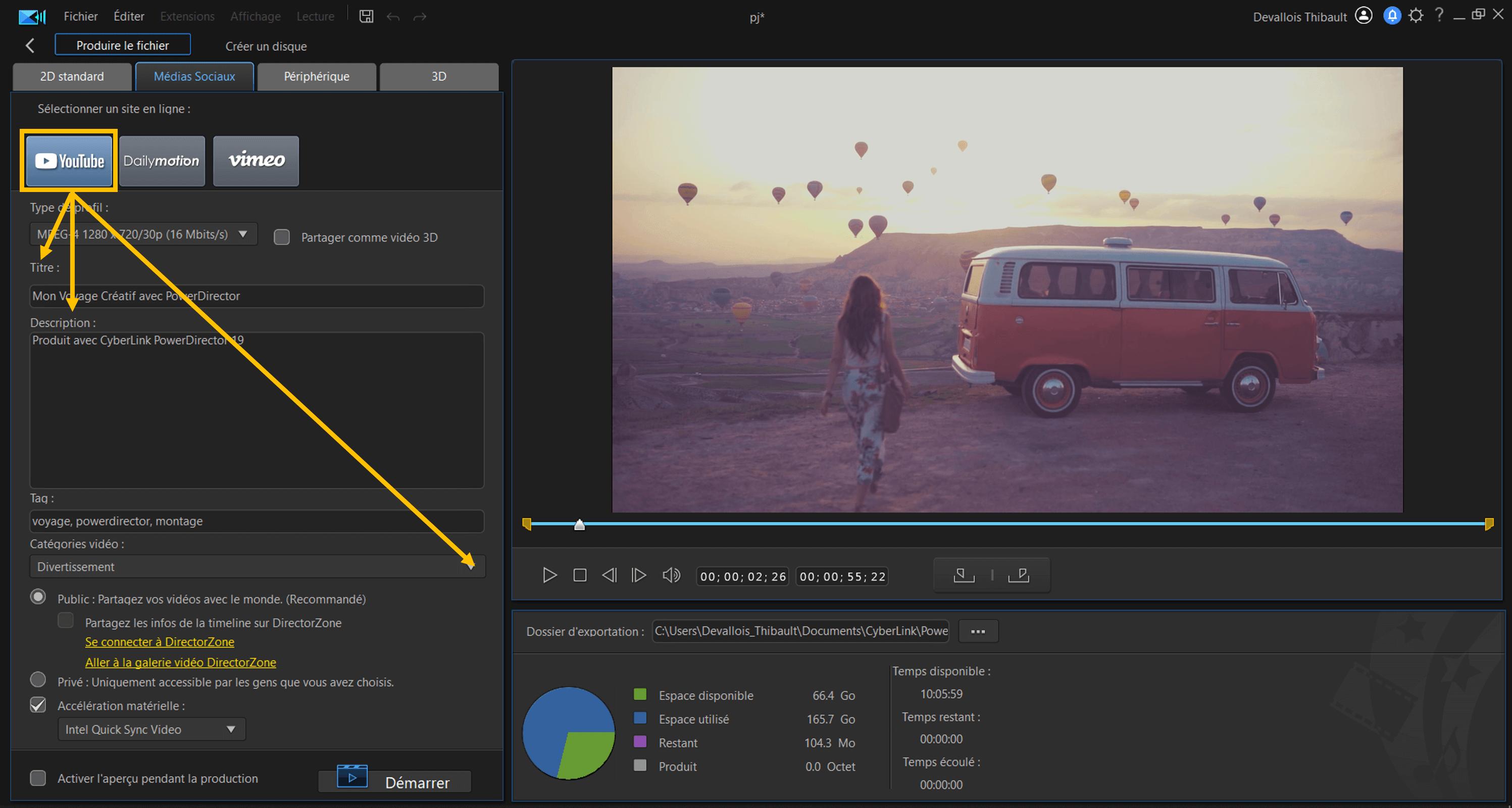Open the Catégories vidéo Divertissement dropdown
Screen dimensions: 1512x808
click(x=257, y=566)
